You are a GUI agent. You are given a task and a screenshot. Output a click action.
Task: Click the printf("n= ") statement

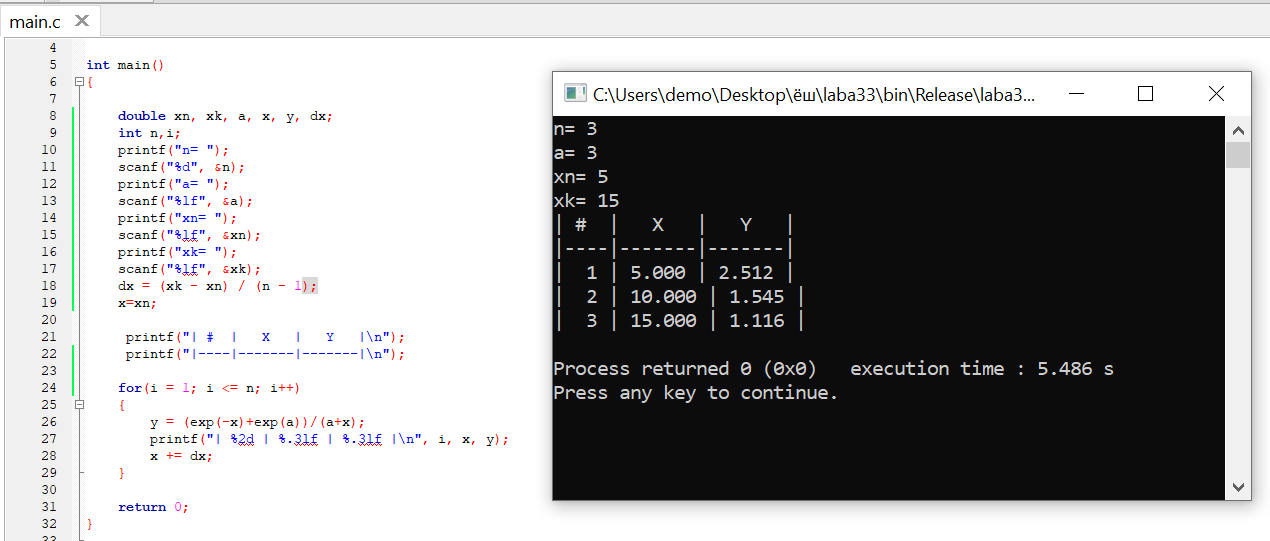(173, 150)
